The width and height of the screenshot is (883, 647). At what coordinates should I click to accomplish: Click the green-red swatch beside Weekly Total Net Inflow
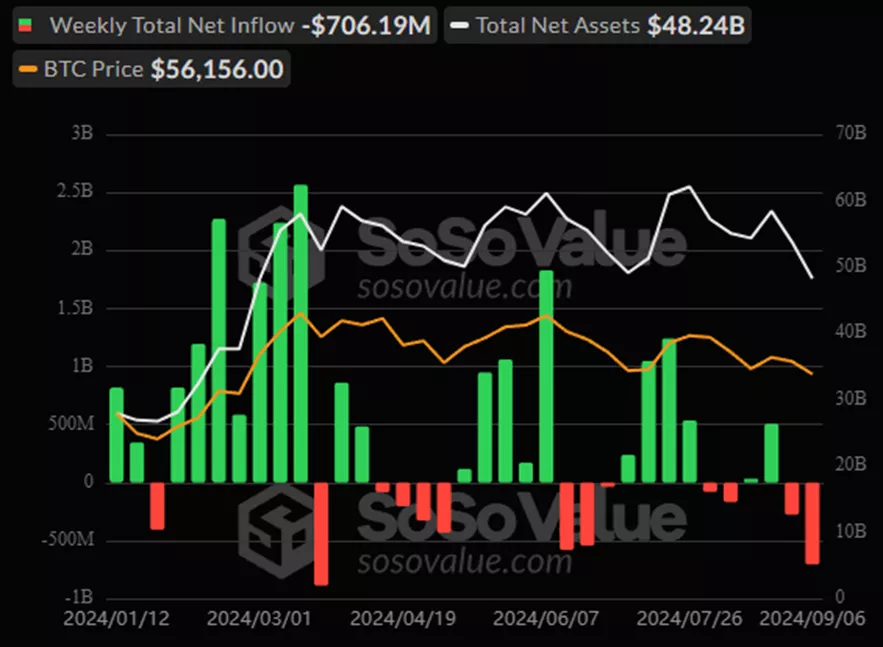click(x=27, y=25)
